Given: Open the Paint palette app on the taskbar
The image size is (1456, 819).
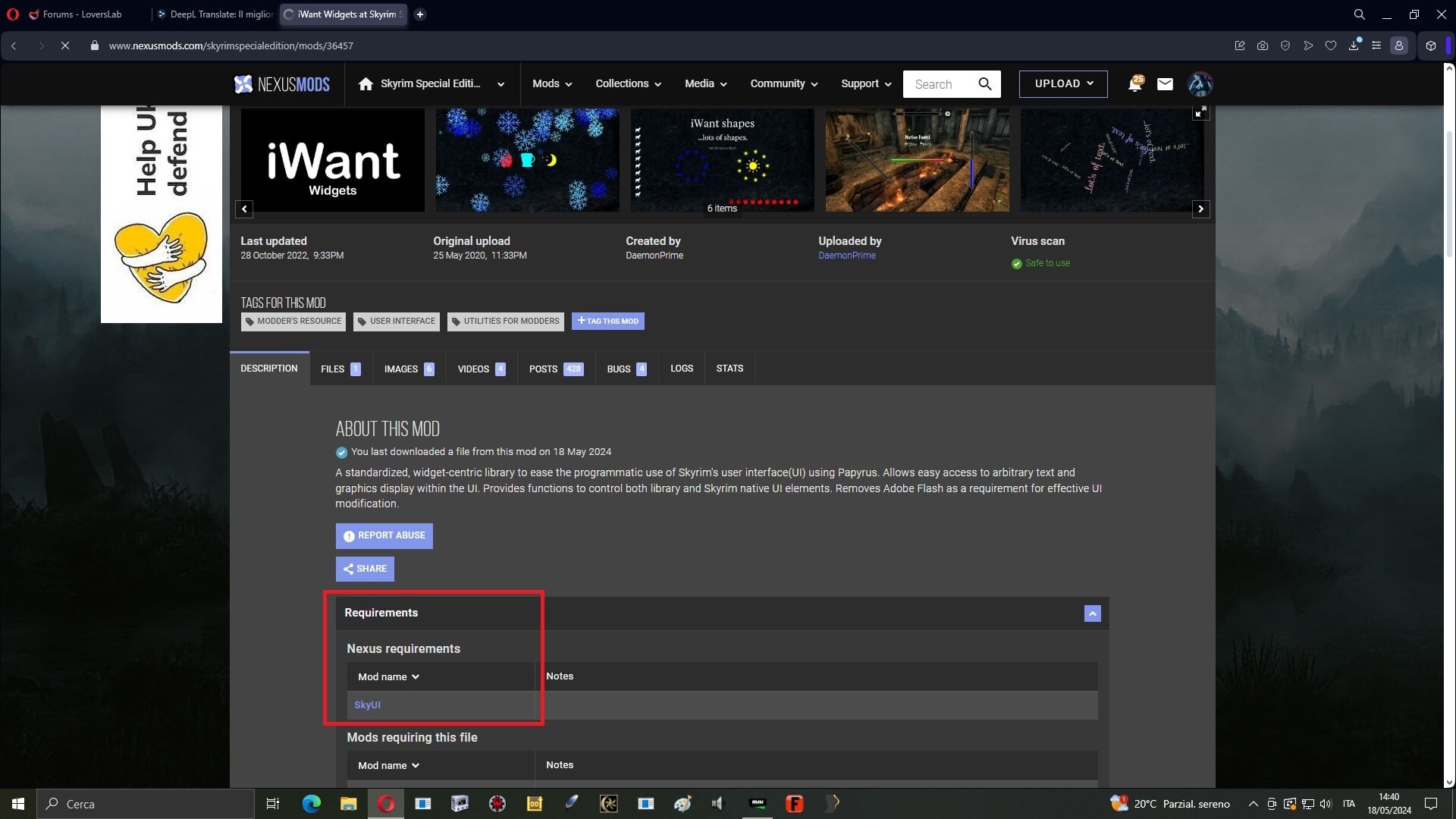Looking at the screenshot, I should 682,804.
